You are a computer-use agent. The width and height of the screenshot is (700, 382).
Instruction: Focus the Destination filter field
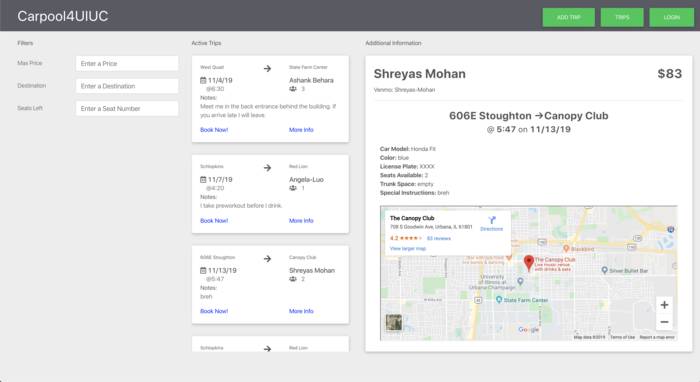127,86
